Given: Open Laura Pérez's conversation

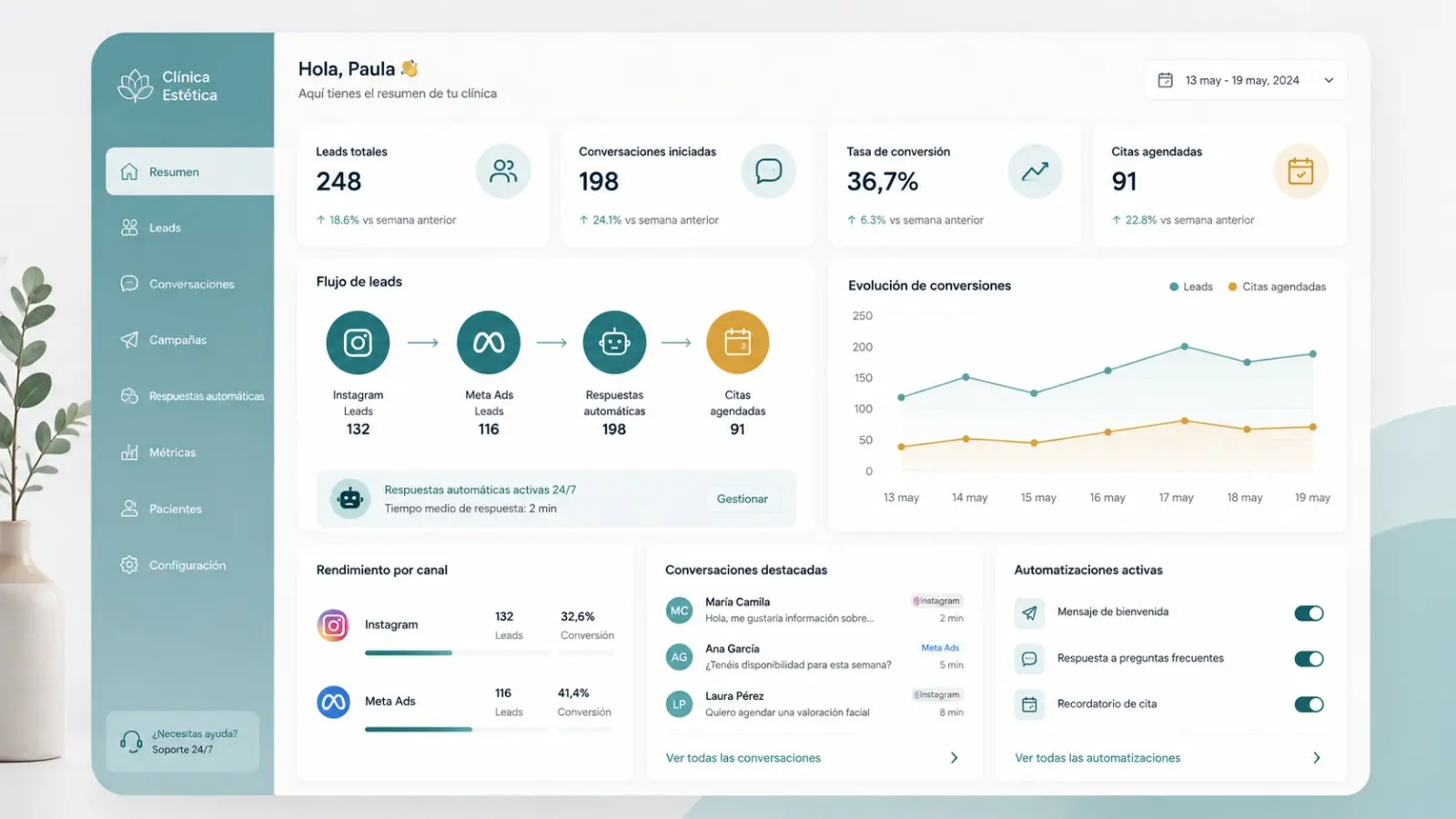Looking at the screenshot, I should tap(814, 703).
